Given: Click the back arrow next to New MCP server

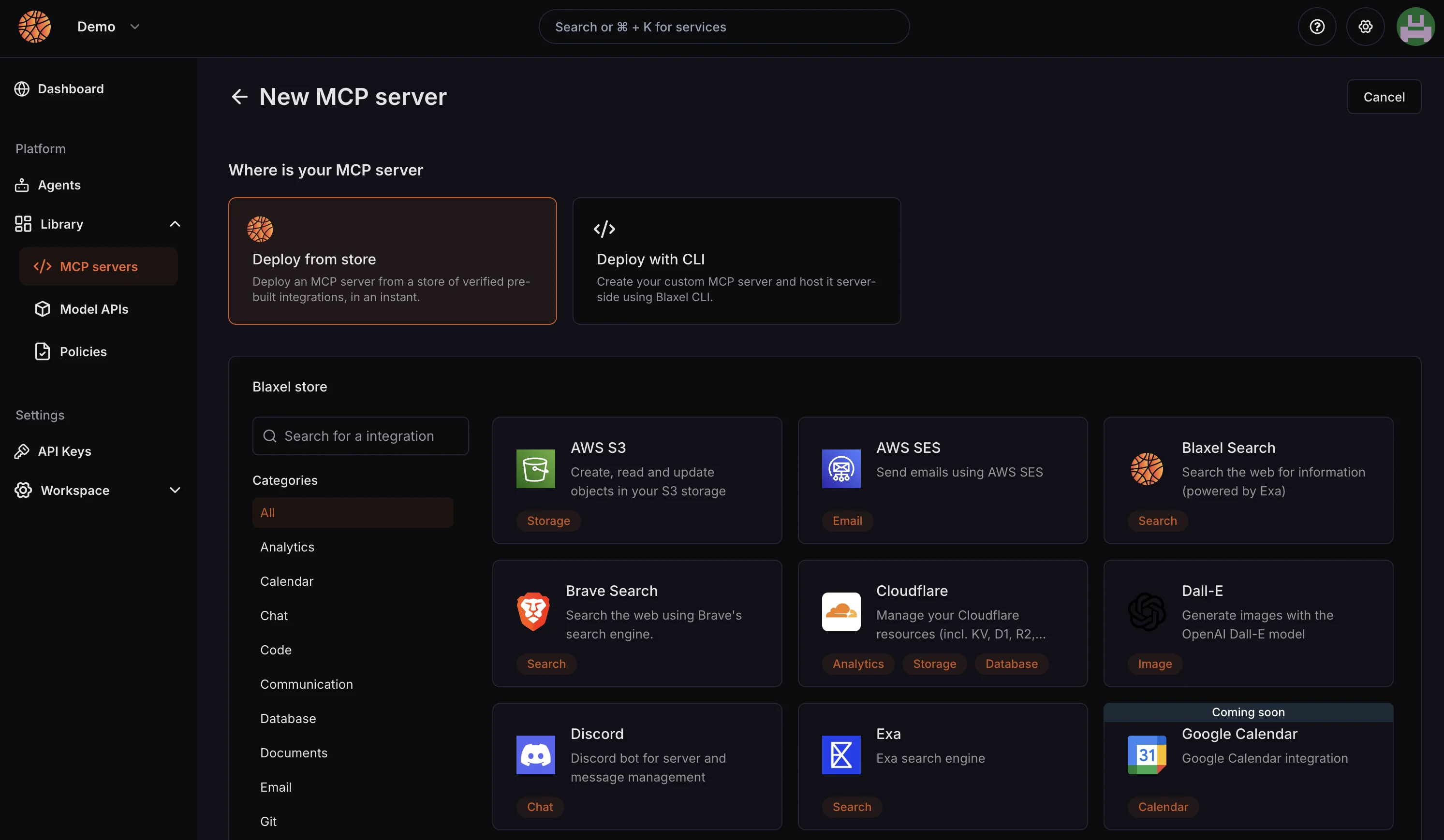Looking at the screenshot, I should (x=239, y=96).
